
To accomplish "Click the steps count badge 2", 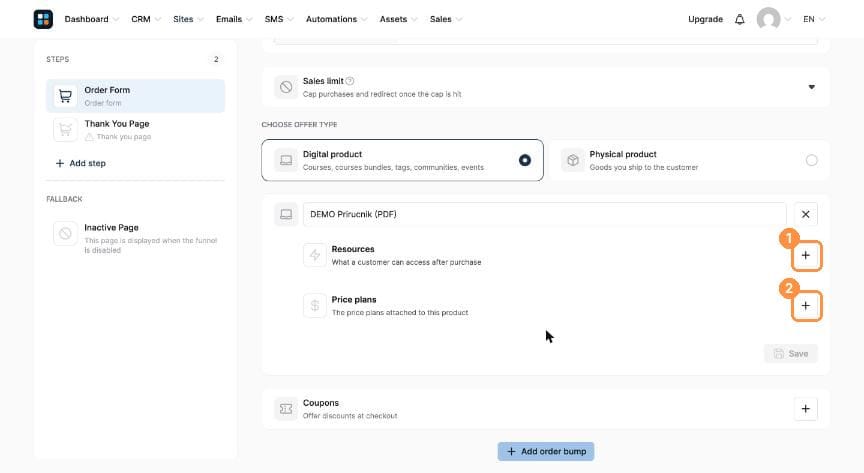I will click(x=216, y=59).
